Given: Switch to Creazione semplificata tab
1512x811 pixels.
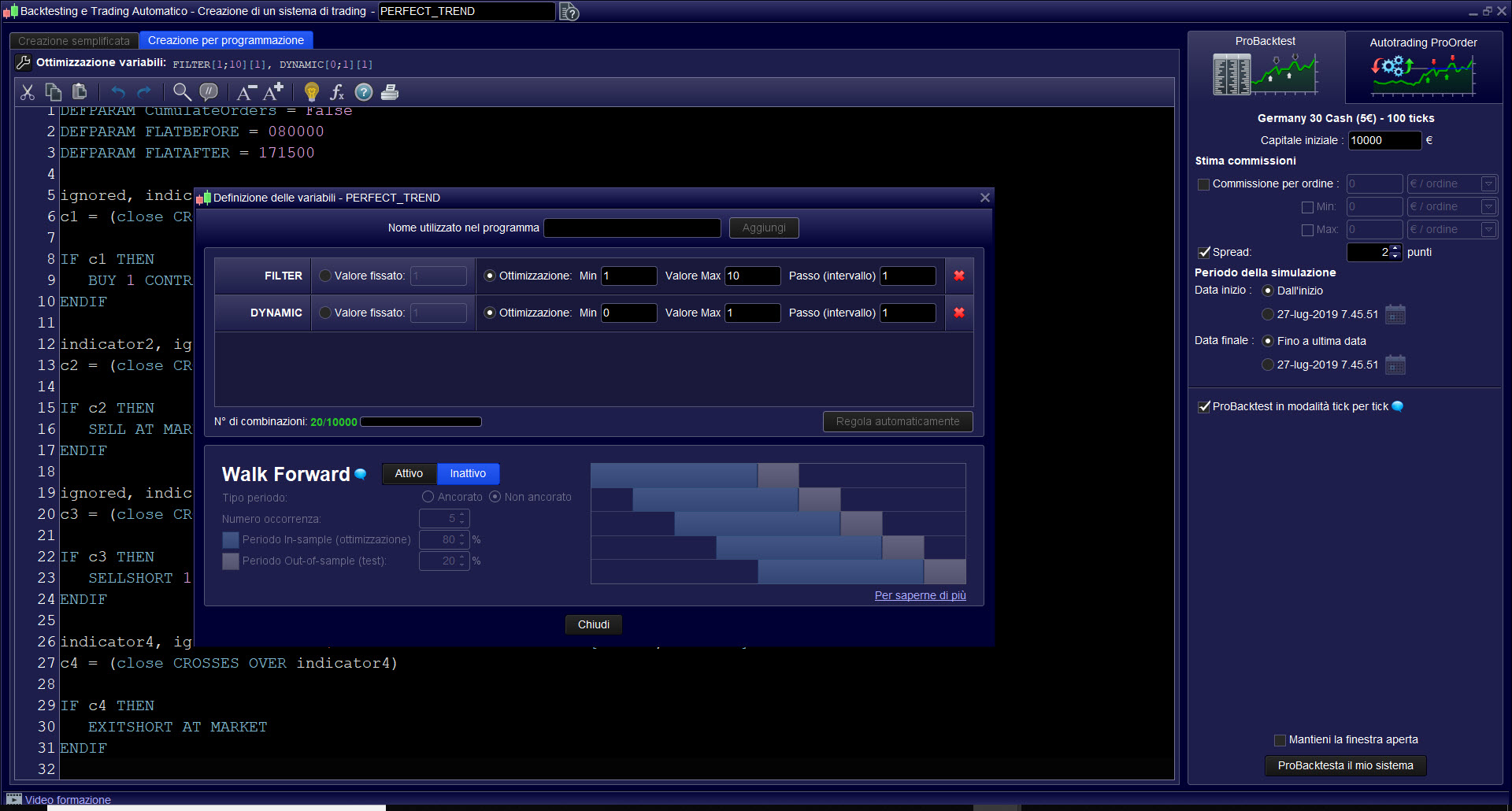Looking at the screenshot, I should [74, 41].
